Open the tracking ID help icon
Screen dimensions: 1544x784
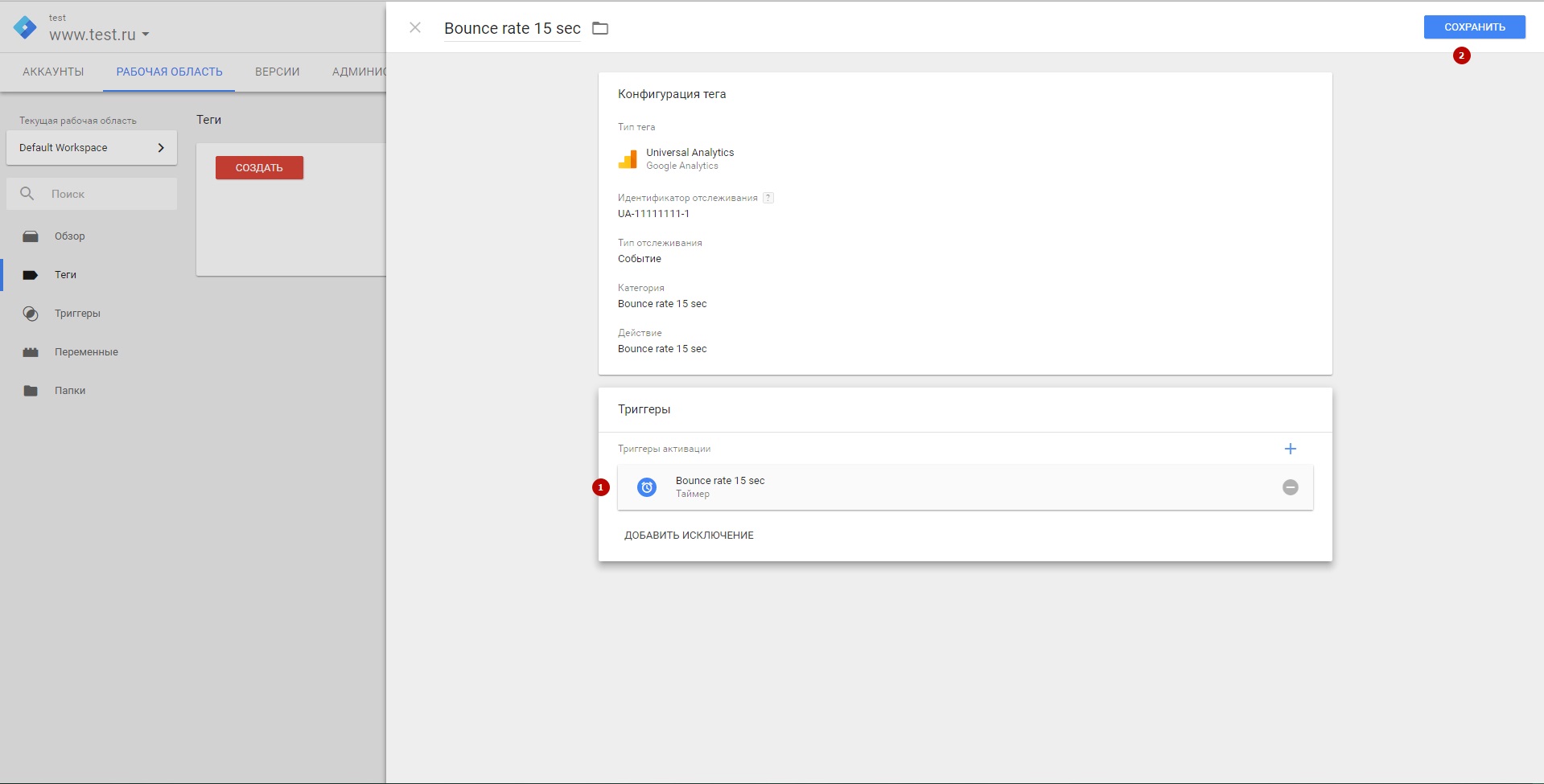click(x=768, y=198)
